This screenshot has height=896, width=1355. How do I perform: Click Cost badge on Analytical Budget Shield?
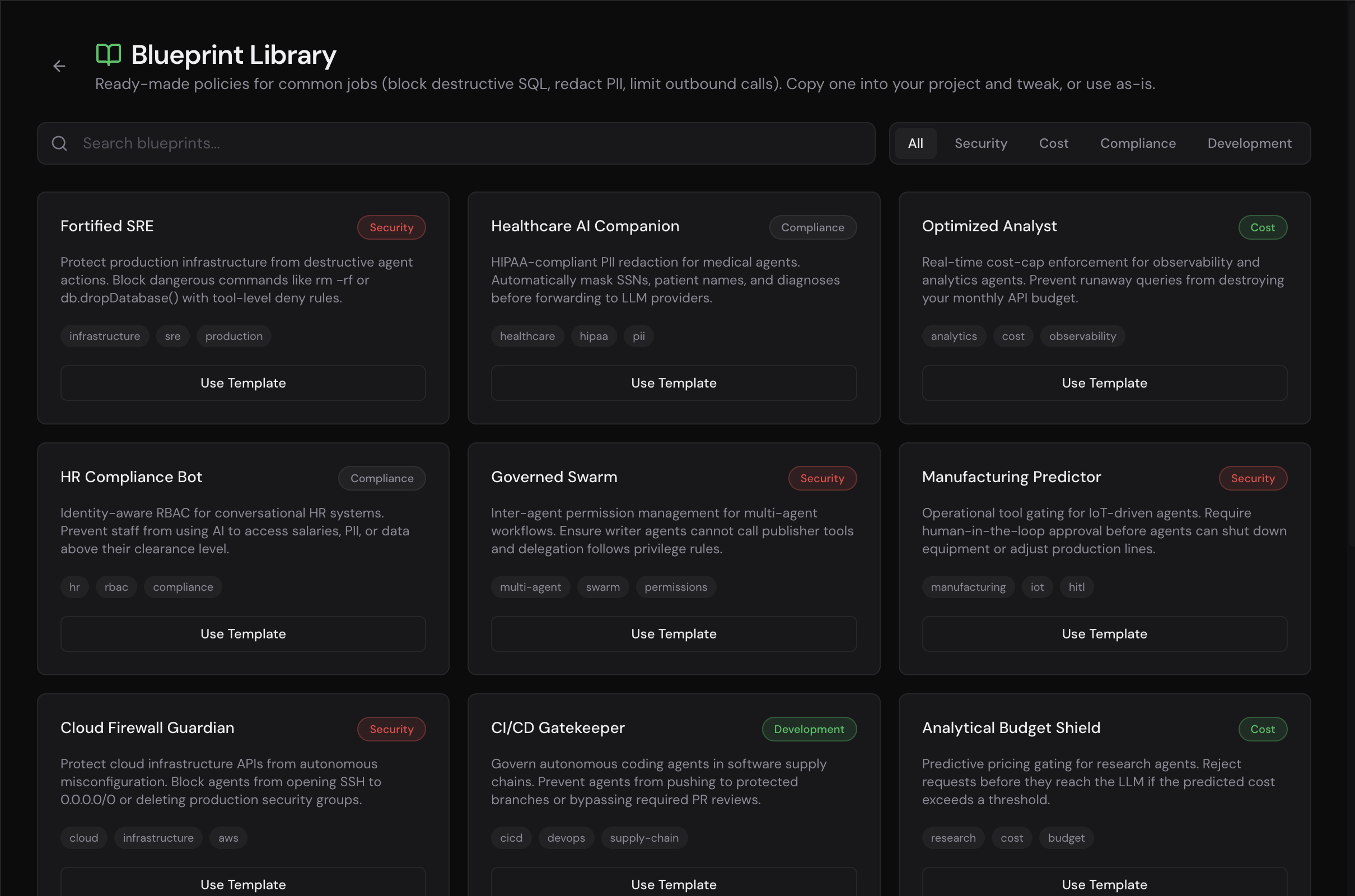pyautogui.click(x=1263, y=729)
